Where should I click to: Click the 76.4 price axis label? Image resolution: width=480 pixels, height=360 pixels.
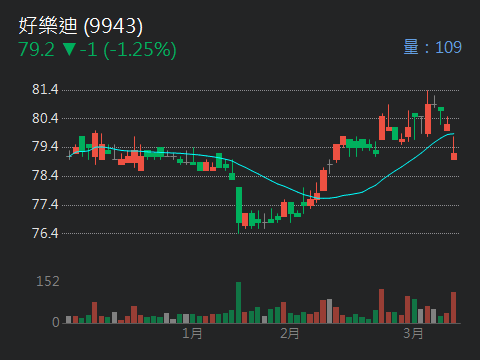(x=45, y=233)
